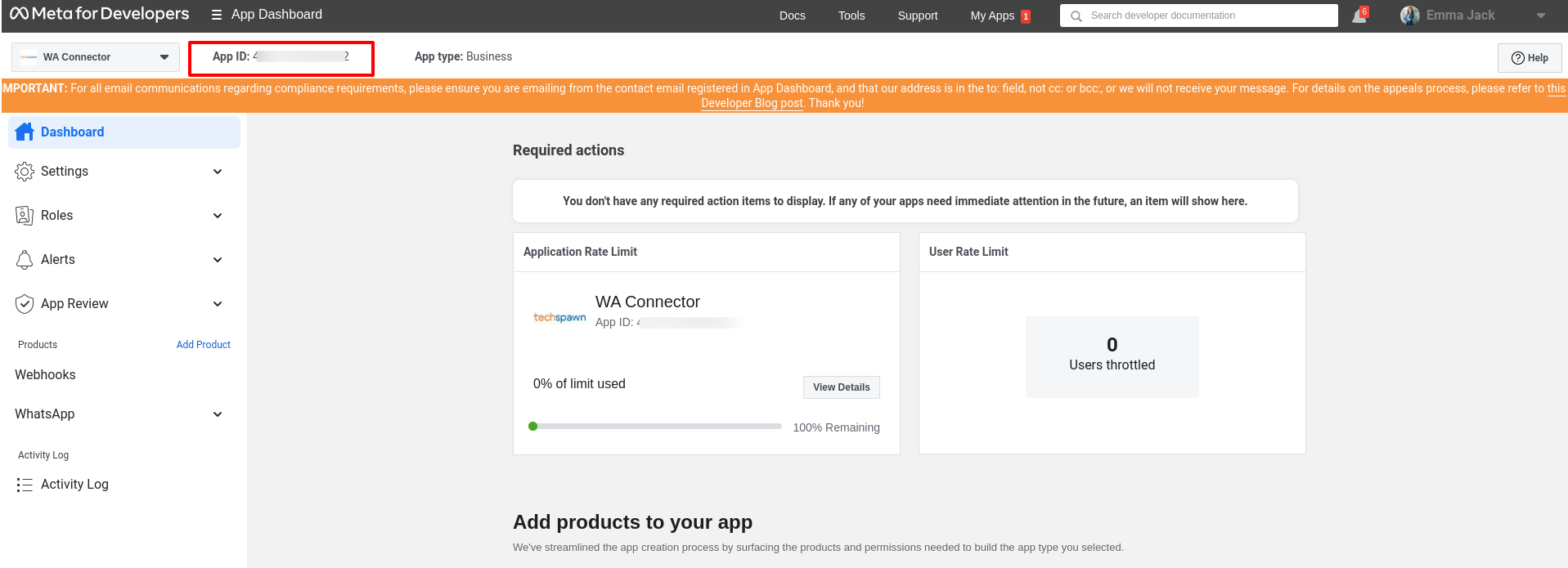Click the View Details button
Image resolution: width=1568 pixels, height=568 pixels.
point(841,387)
